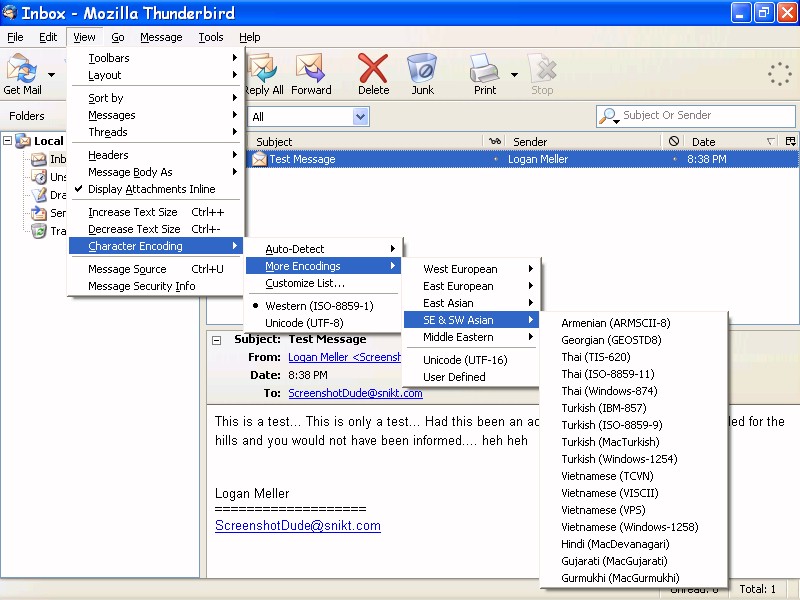Choose Message Source menu item
The height and width of the screenshot is (600, 800).
156,269
